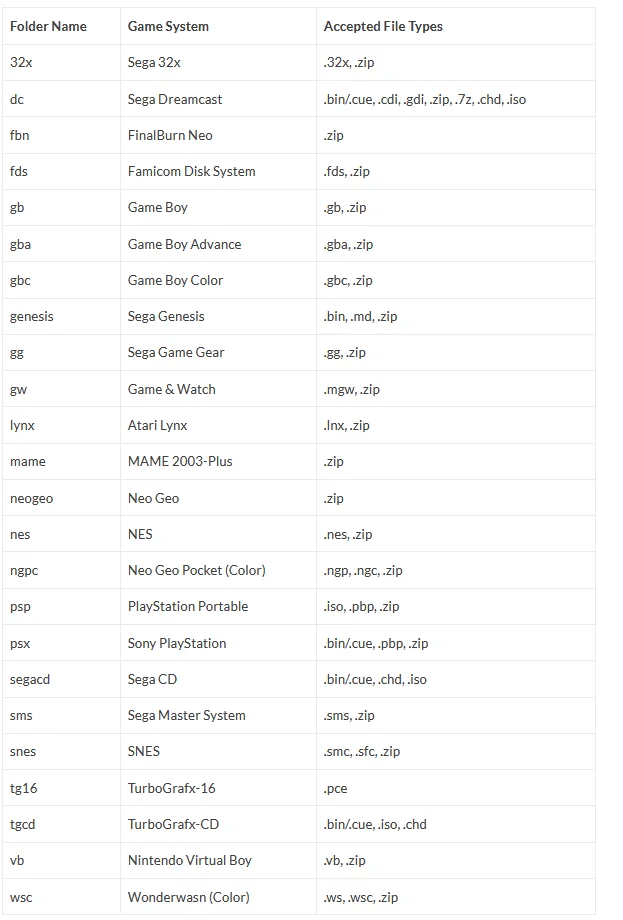Image resolution: width=623 pixels, height=920 pixels.
Task: Select the "Nintendo Virtual Boy" entry
Action: pos(189,860)
